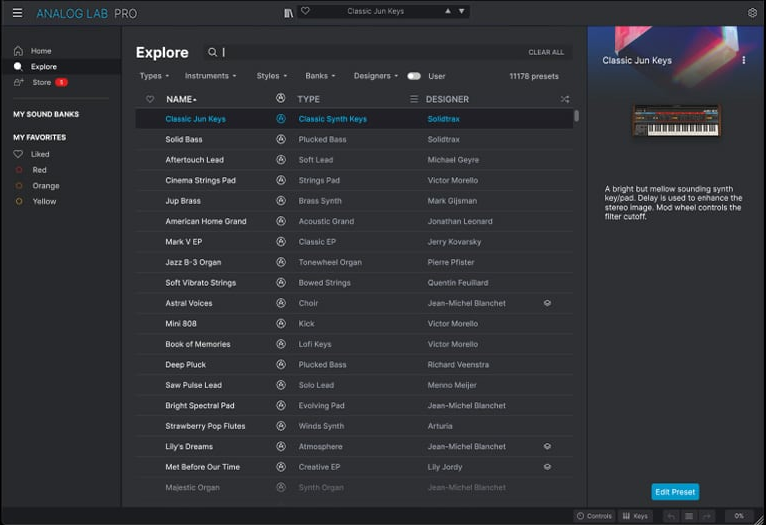Select the Red favorites tag
Screen dimensions: 766x525
(40, 170)
